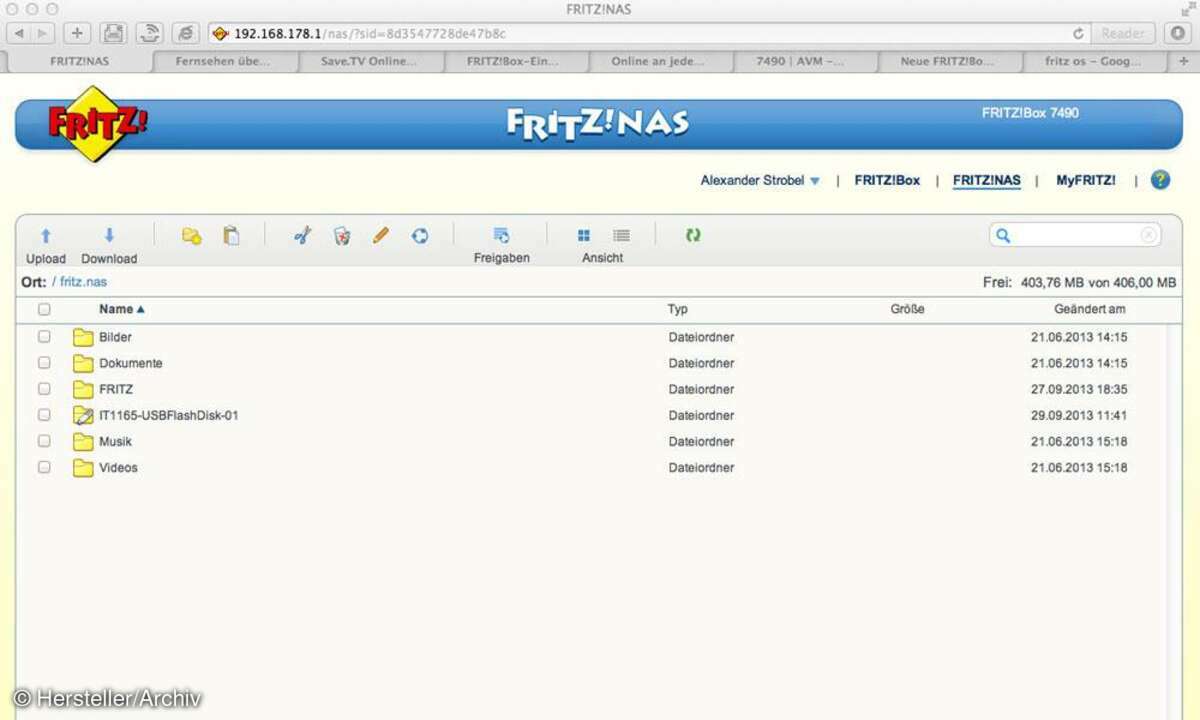1200x720 pixels.
Task: Click the date 27.09.2013 18:35
Action: point(1079,390)
